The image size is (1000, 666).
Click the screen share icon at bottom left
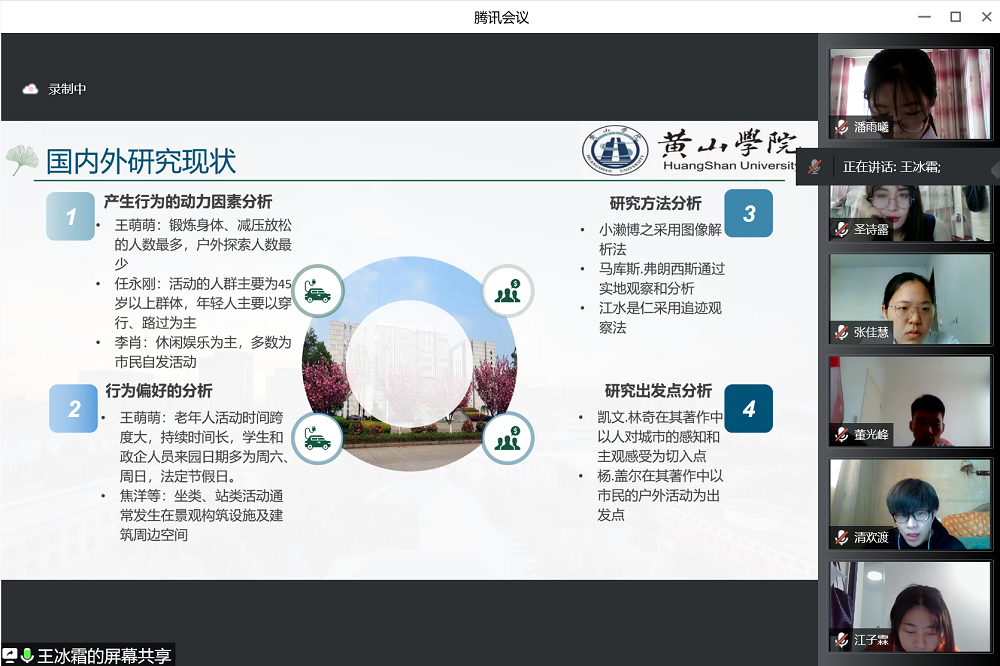pyautogui.click(x=10, y=656)
